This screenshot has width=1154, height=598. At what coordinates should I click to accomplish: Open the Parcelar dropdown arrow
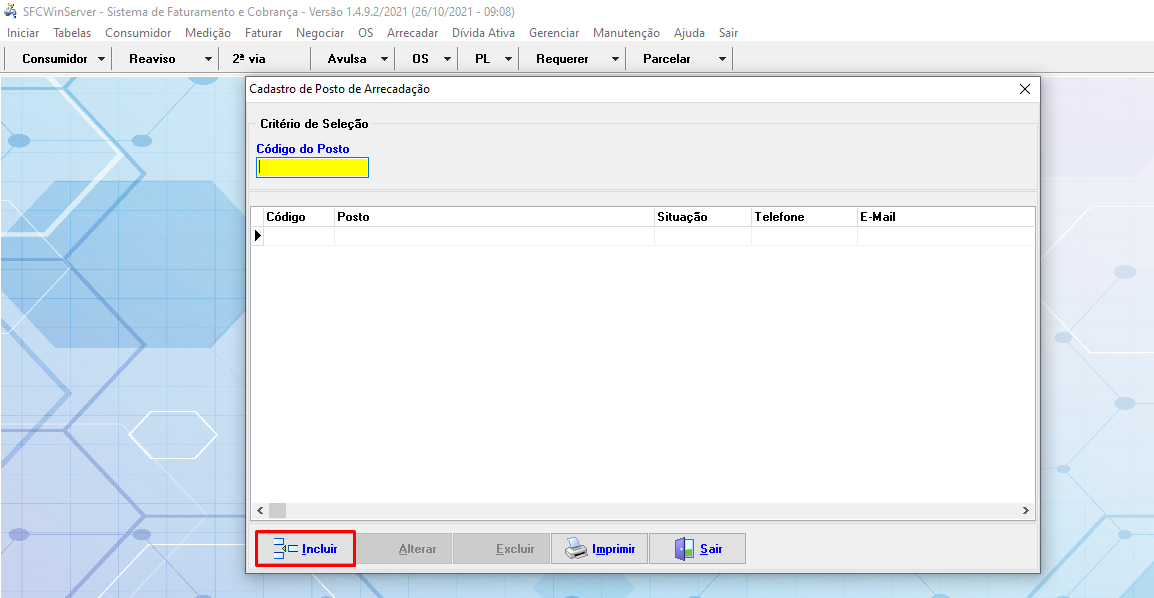pos(722,59)
